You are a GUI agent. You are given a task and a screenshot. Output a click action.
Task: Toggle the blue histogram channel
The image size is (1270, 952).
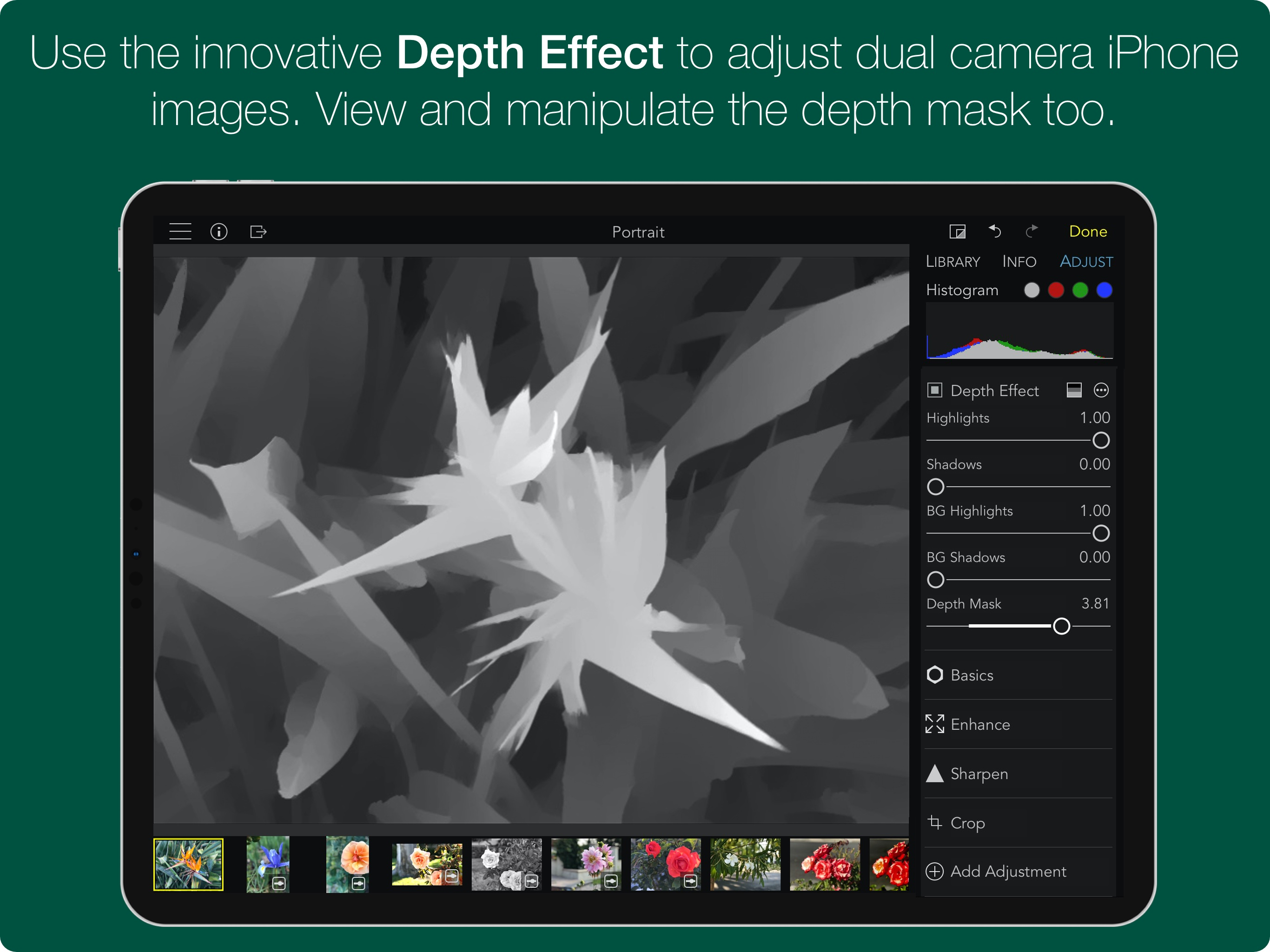(x=1104, y=291)
